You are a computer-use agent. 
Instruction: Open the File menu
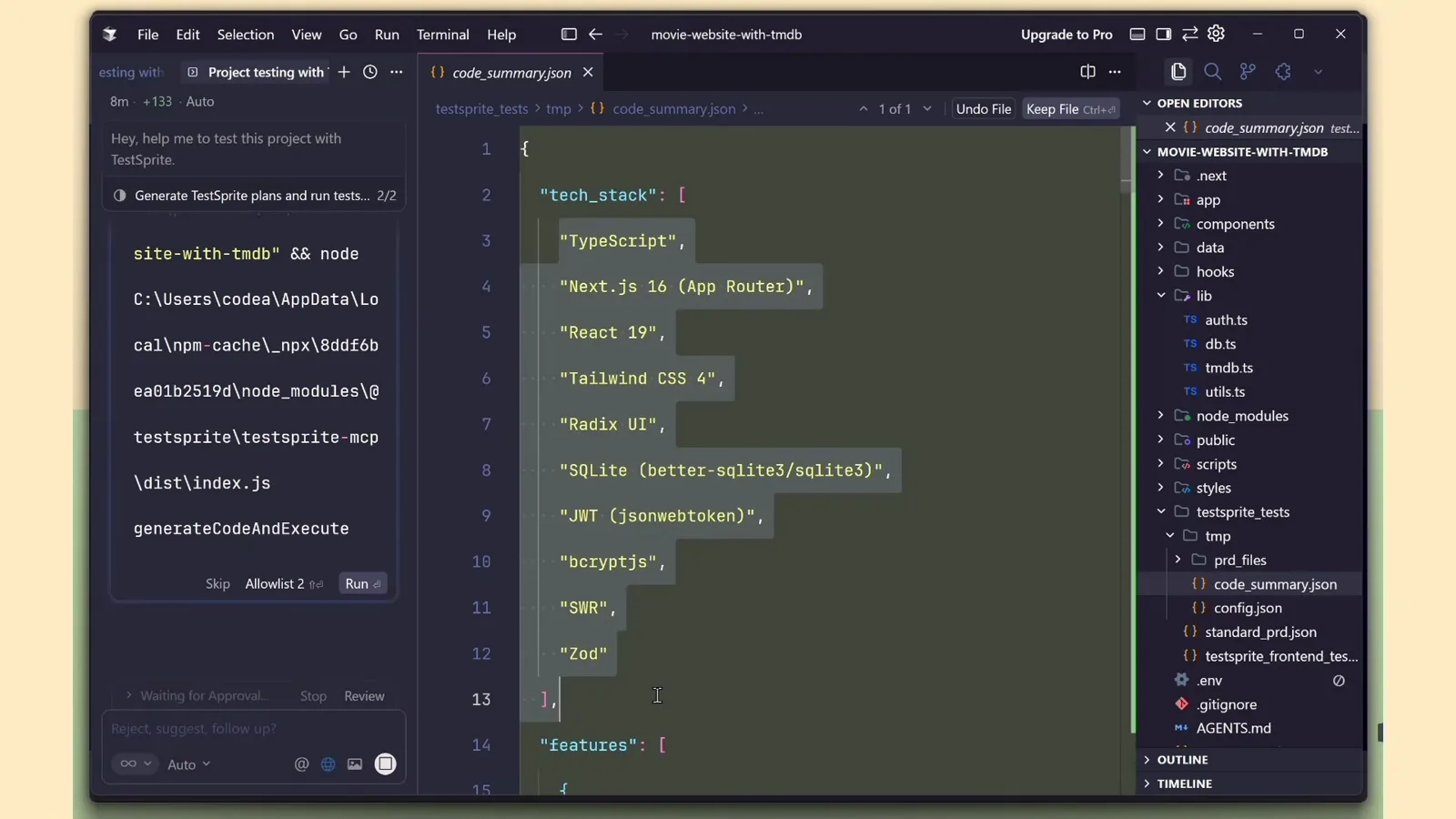147,35
